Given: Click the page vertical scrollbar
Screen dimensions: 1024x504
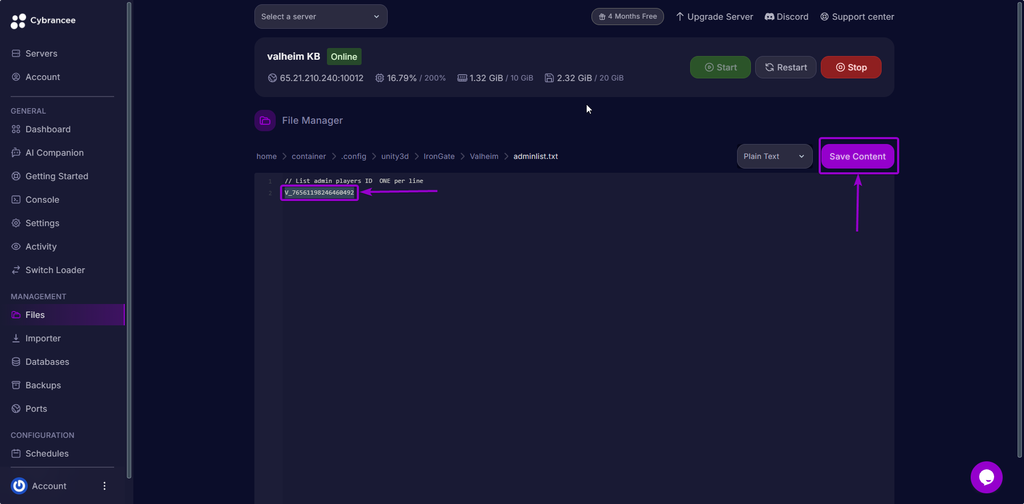Looking at the screenshot, I should 1021,228.
